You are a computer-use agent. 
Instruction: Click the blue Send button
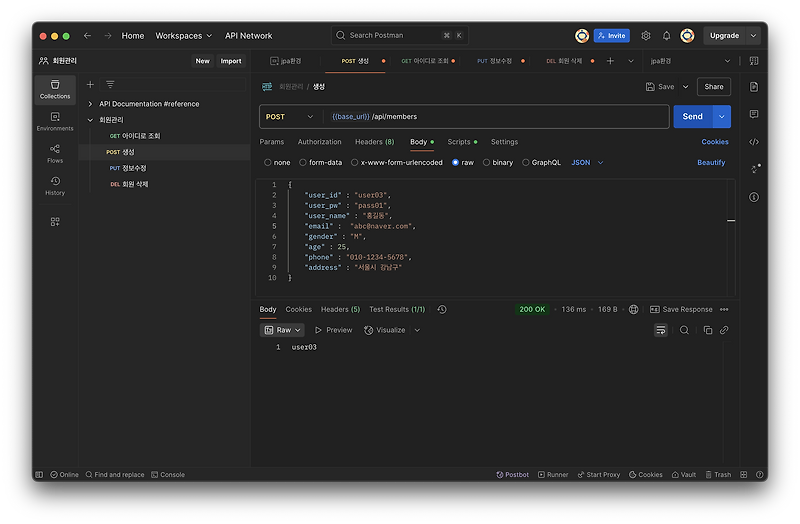692,117
